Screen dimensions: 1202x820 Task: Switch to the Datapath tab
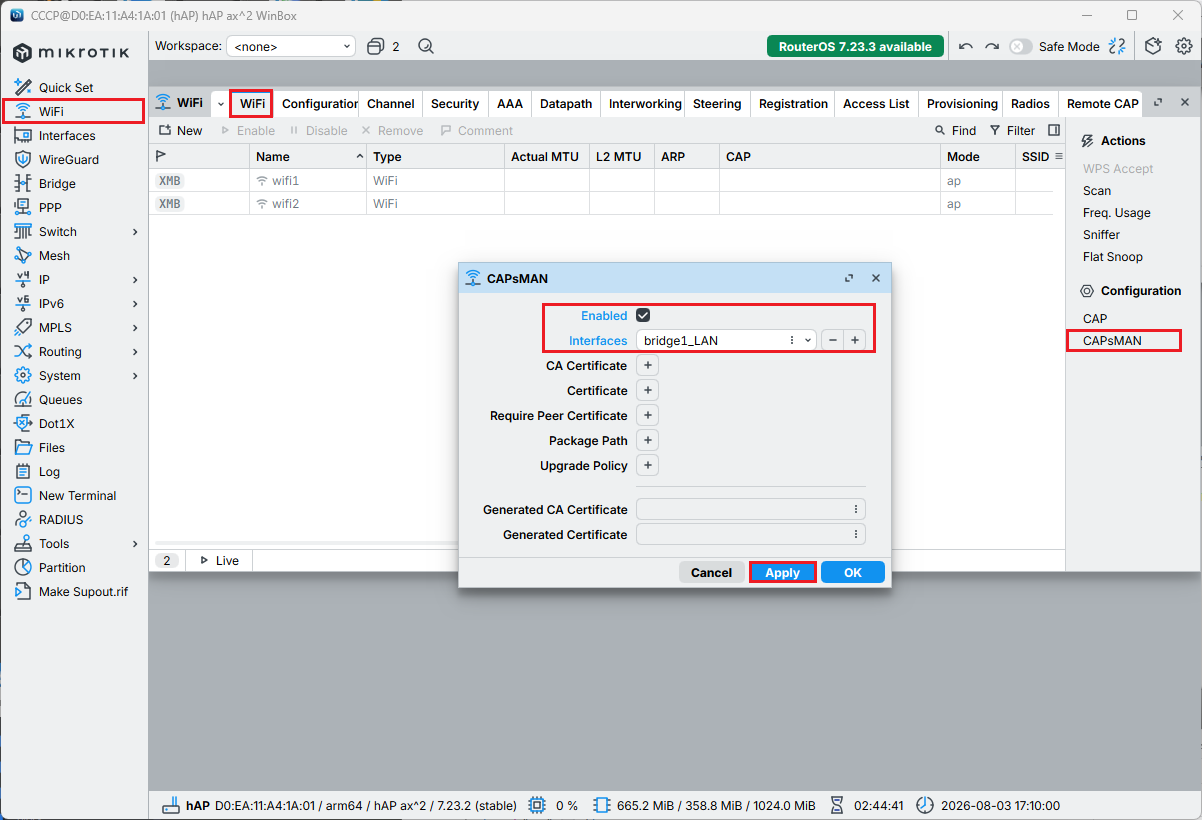pyautogui.click(x=566, y=104)
